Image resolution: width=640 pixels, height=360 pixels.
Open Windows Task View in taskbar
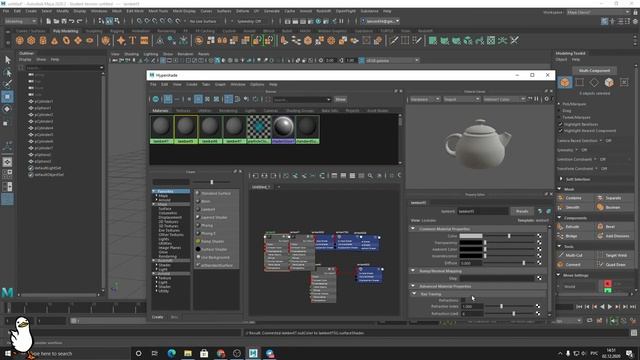click(x=155, y=353)
